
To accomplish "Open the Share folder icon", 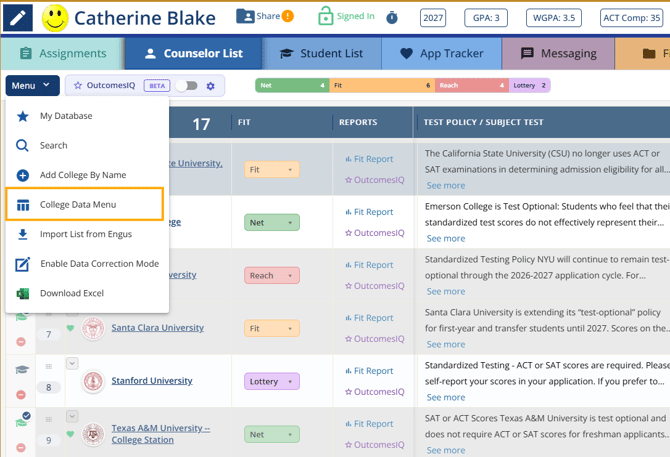I will pyautogui.click(x=245, y=16).
